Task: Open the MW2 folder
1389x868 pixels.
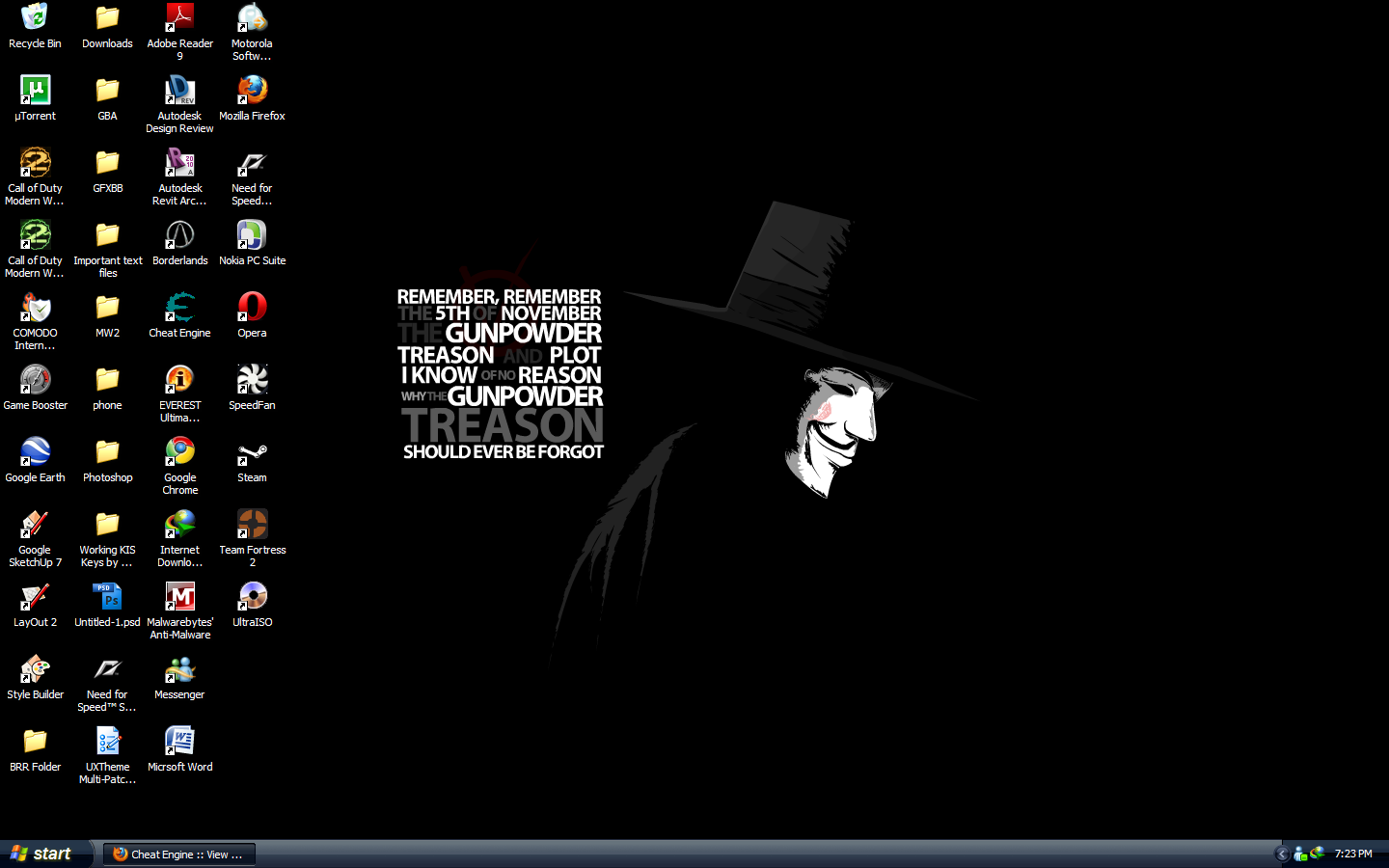Action: 107,315
